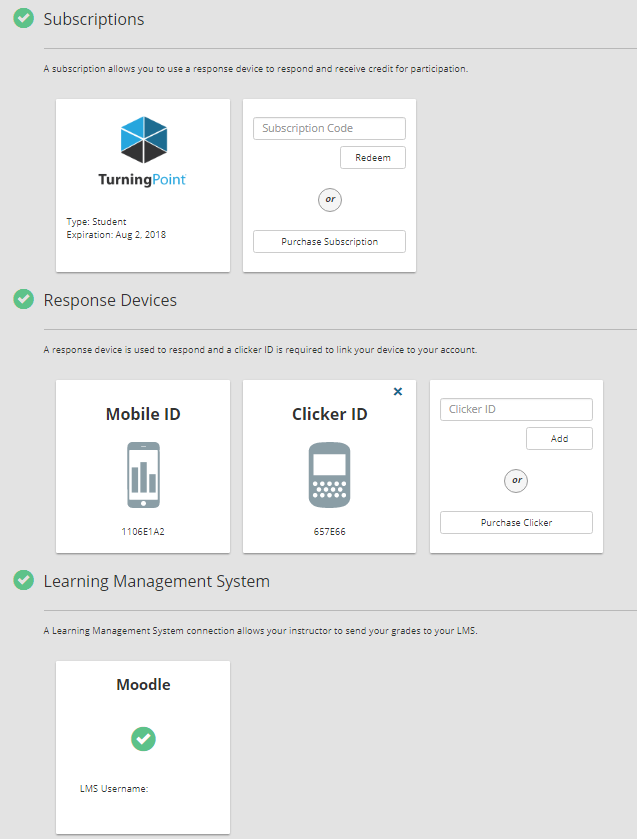Click the LMS Username label

point(114,788)
